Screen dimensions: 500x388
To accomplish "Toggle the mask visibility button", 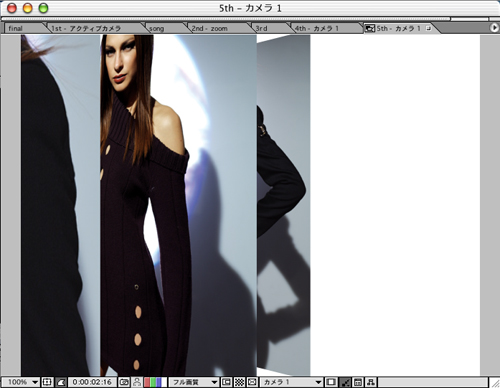I will click(61, 382).
